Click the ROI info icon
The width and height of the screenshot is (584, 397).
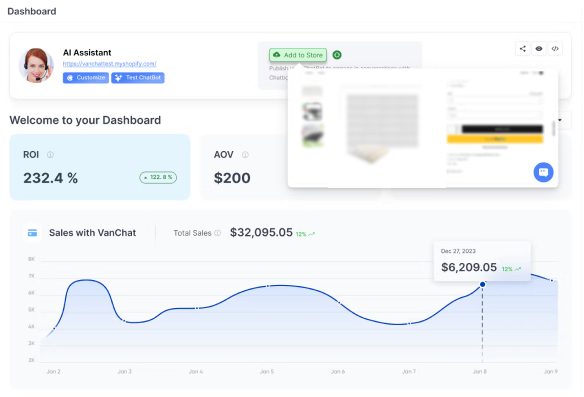pos(50,155)
